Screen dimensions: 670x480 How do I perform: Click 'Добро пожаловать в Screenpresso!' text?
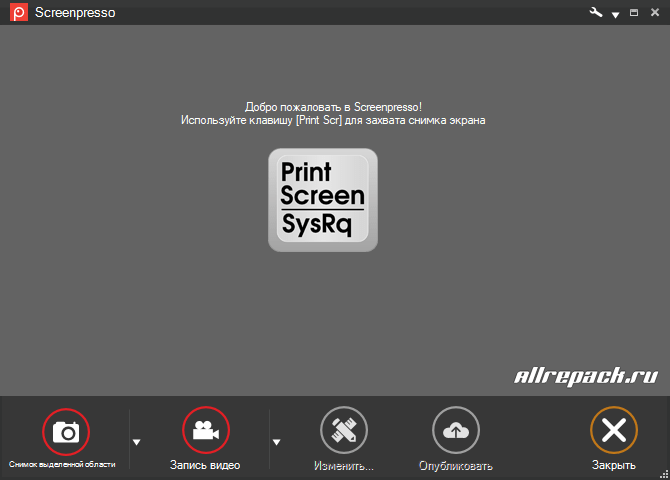point(333,107)
